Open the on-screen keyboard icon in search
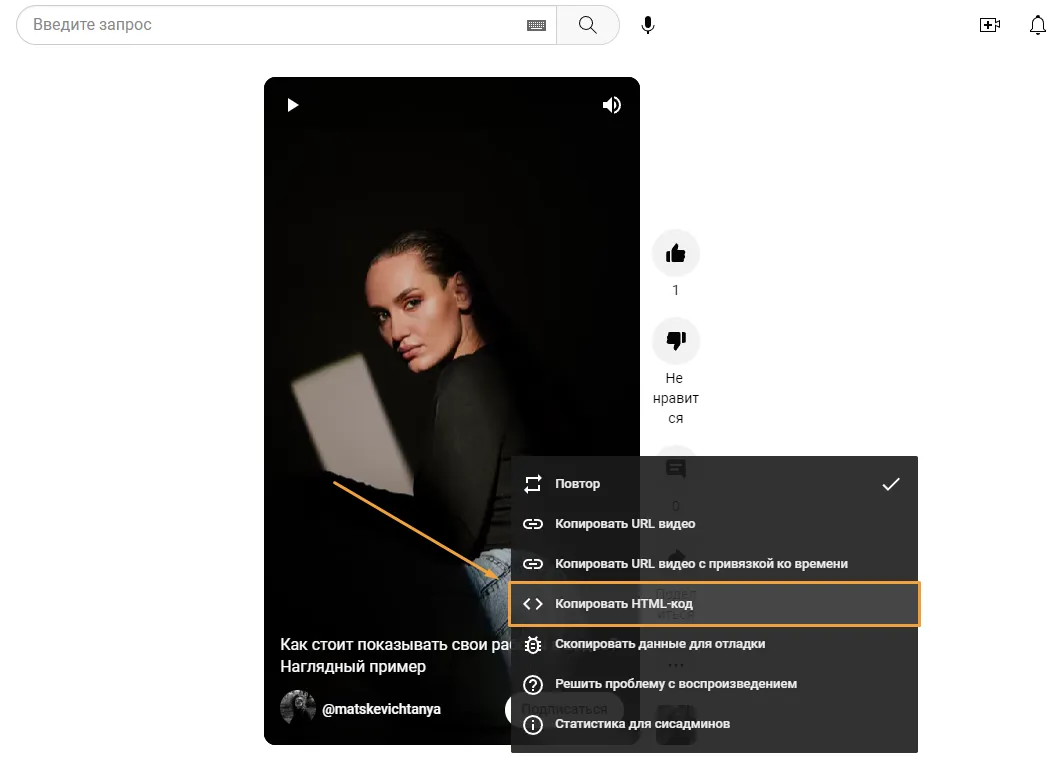Screen dimensions: 1056x764 click(x=536, y=26)
